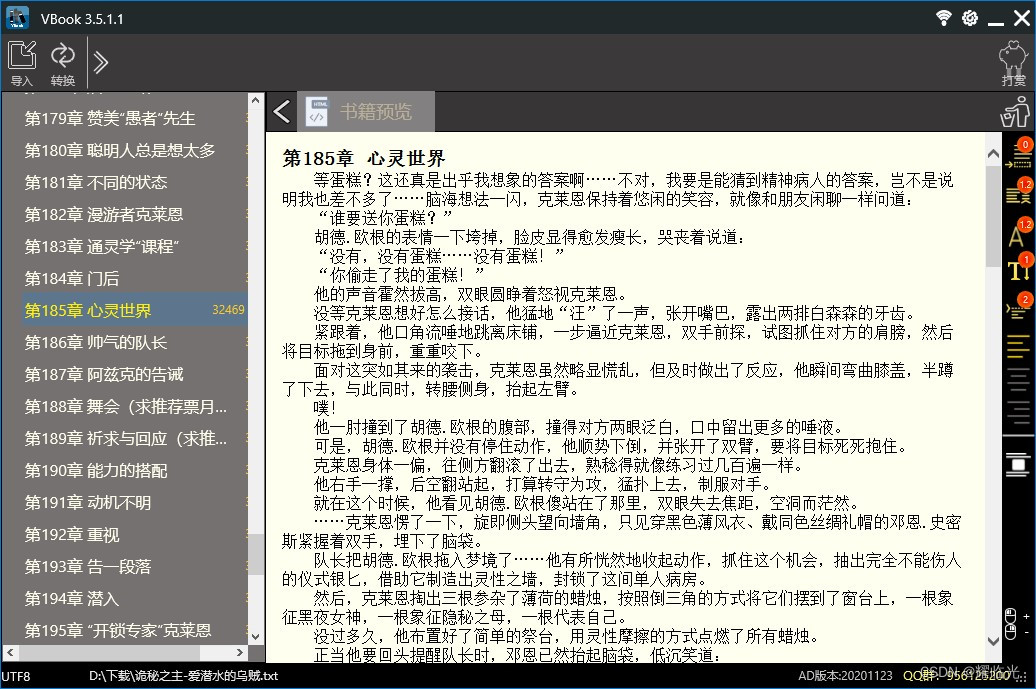1036x689 pixels.
Task: Go back with the left arrow
Action: [281, 111]
